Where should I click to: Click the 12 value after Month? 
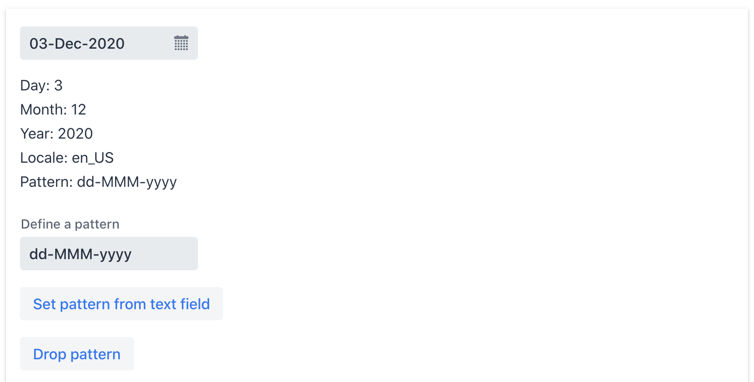tap(79, 110)
